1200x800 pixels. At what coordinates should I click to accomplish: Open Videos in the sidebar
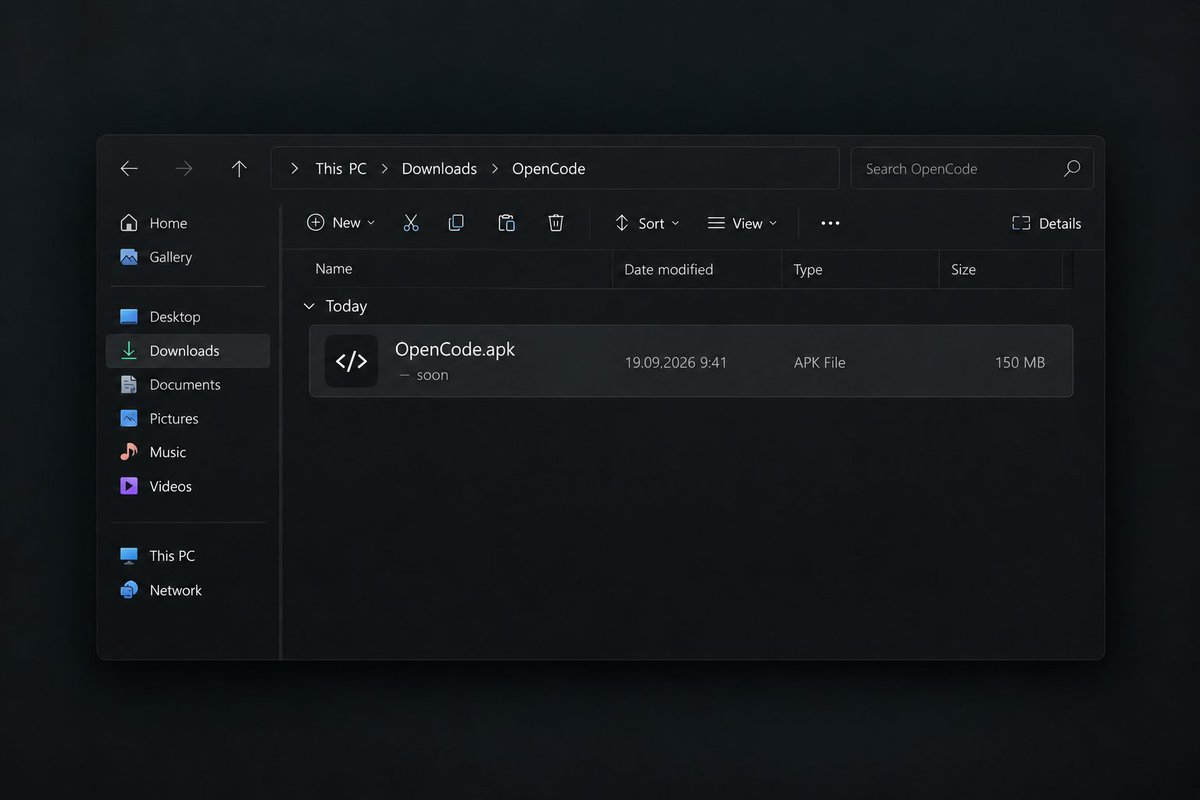pos(188,486)
